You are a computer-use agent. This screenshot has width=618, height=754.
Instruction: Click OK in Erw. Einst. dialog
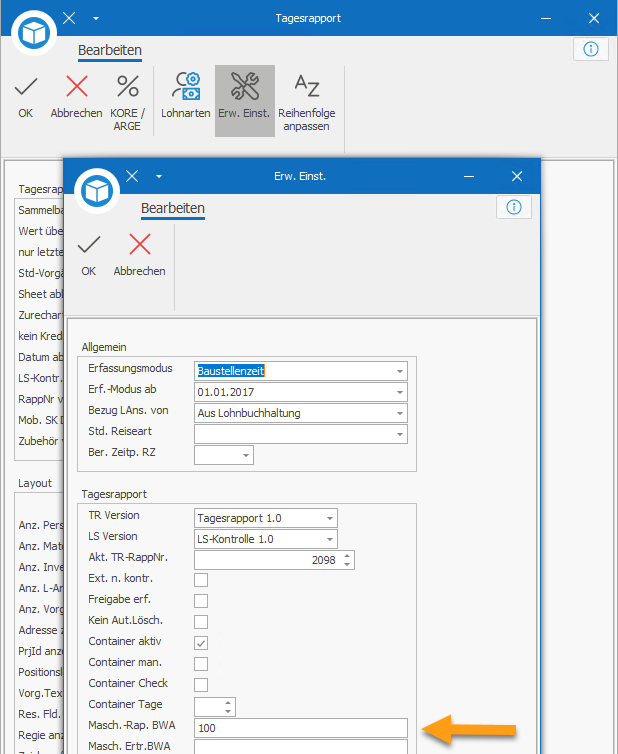click(x=88, y=256)
